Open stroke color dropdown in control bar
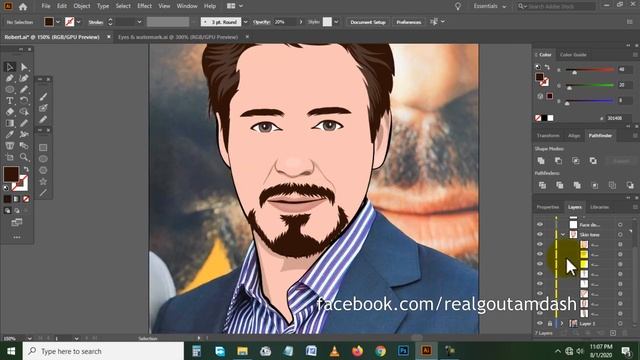This screenshot has height=360, width=640. [78, 22]
